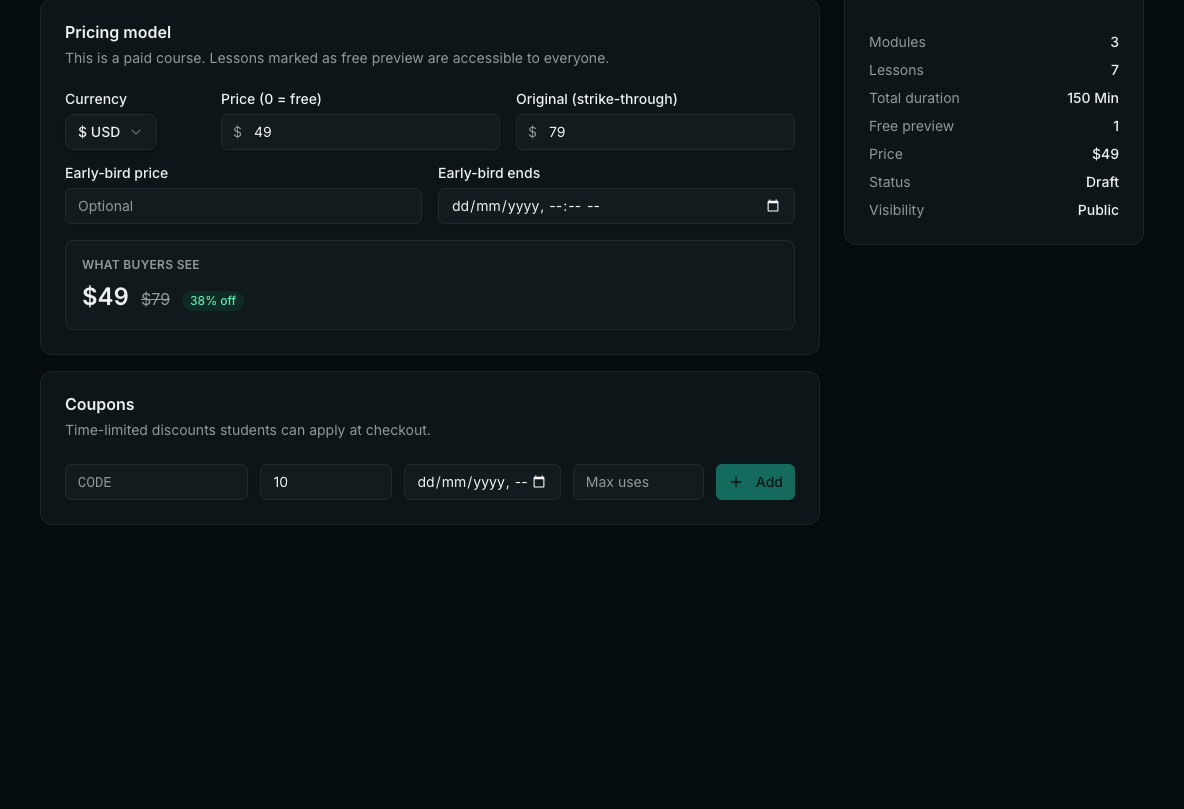Click the Early-bird price optional field
This screenshot has height=809, width=1184.
click(x=243, y=206)
